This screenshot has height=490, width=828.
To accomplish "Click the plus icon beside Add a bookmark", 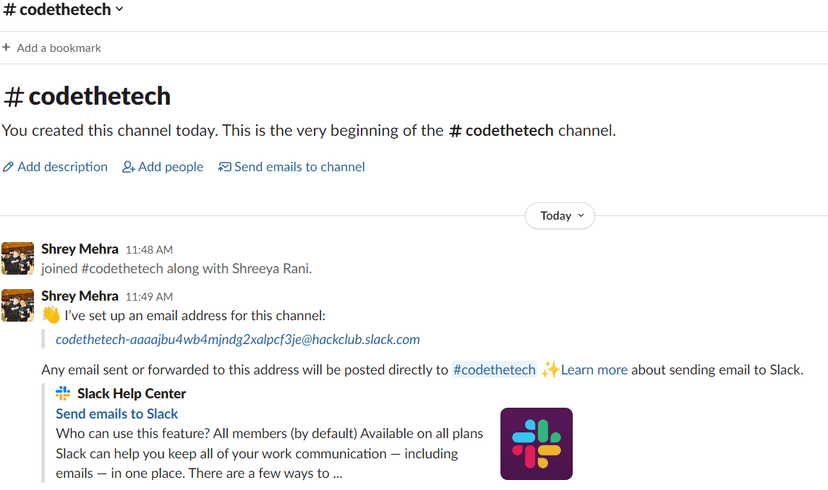I will coord(6,48).
